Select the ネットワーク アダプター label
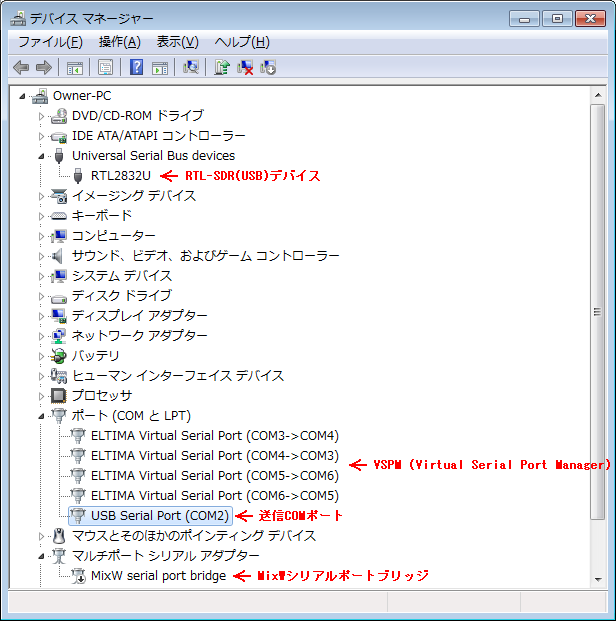 coord(139,336)
